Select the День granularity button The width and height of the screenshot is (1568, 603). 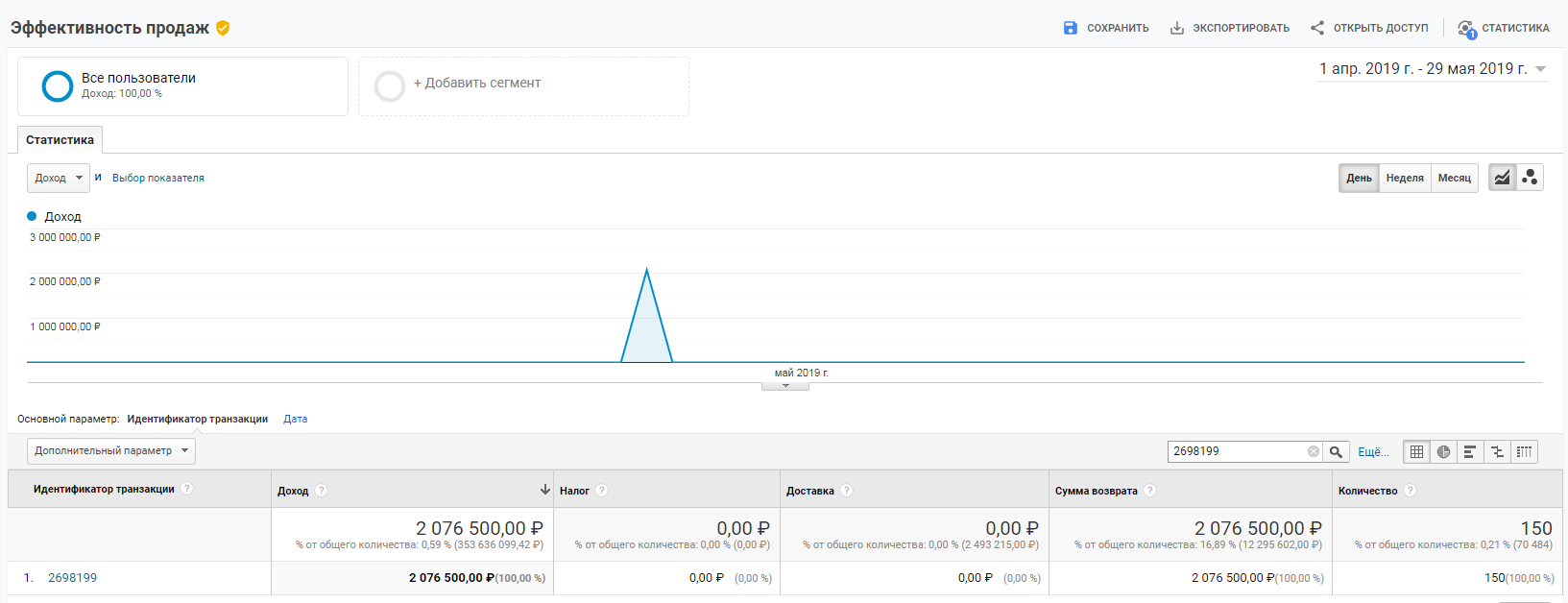click(x=1359, y=178)
